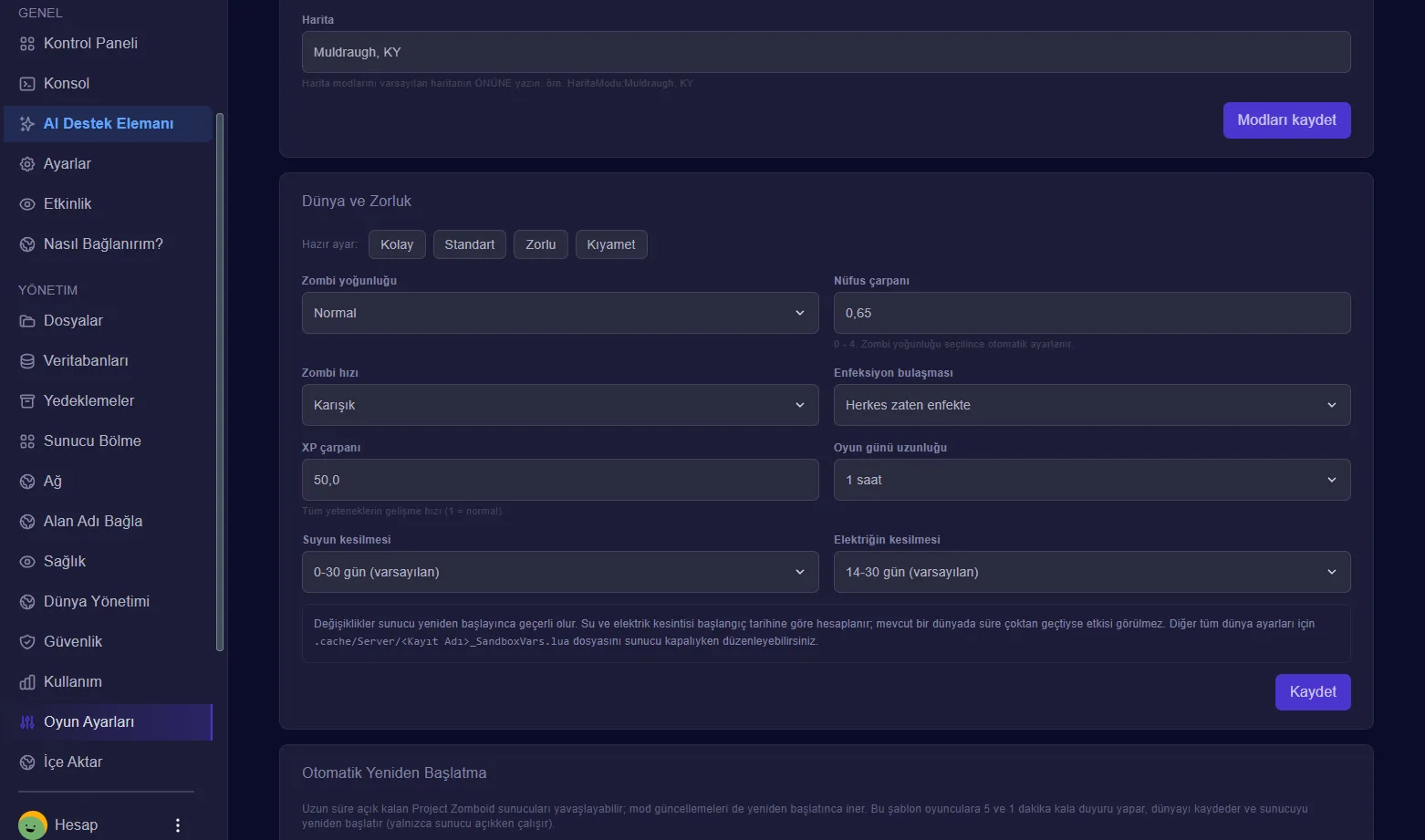
Task: Select the Kolay difficulty preset
Action: coord(397,244)
